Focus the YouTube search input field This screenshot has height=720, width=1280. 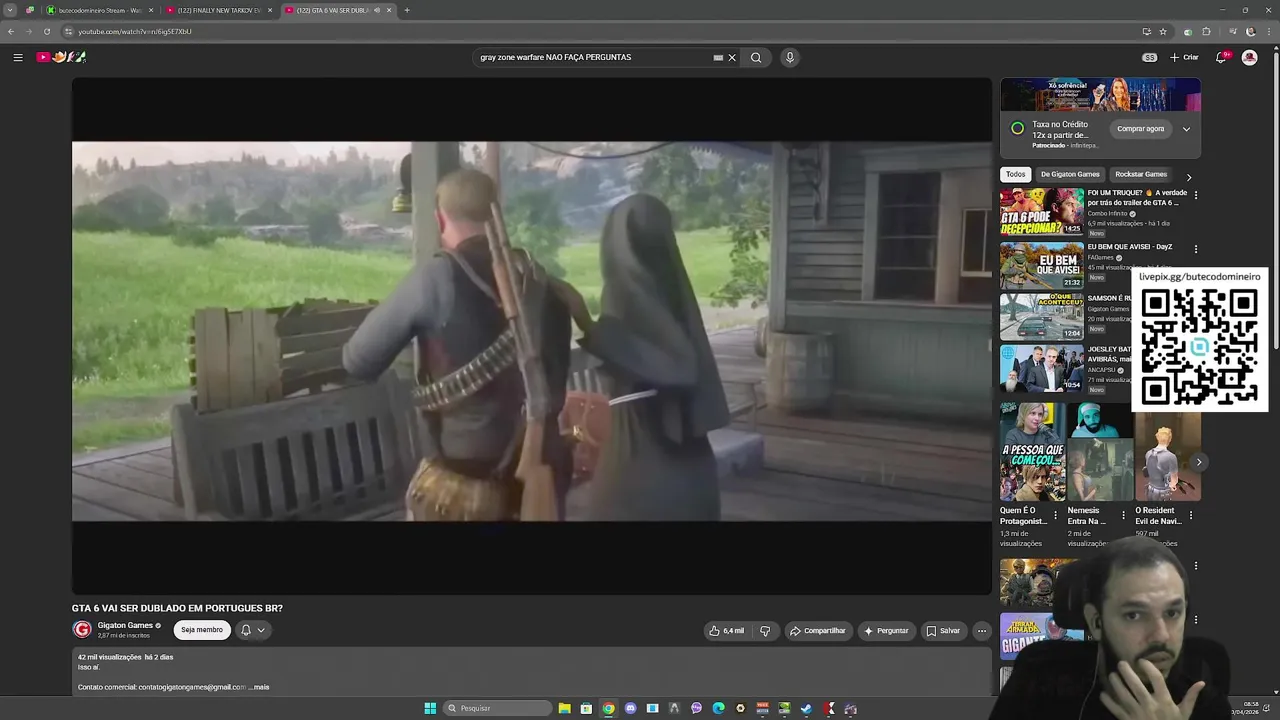tap(593, 57)
